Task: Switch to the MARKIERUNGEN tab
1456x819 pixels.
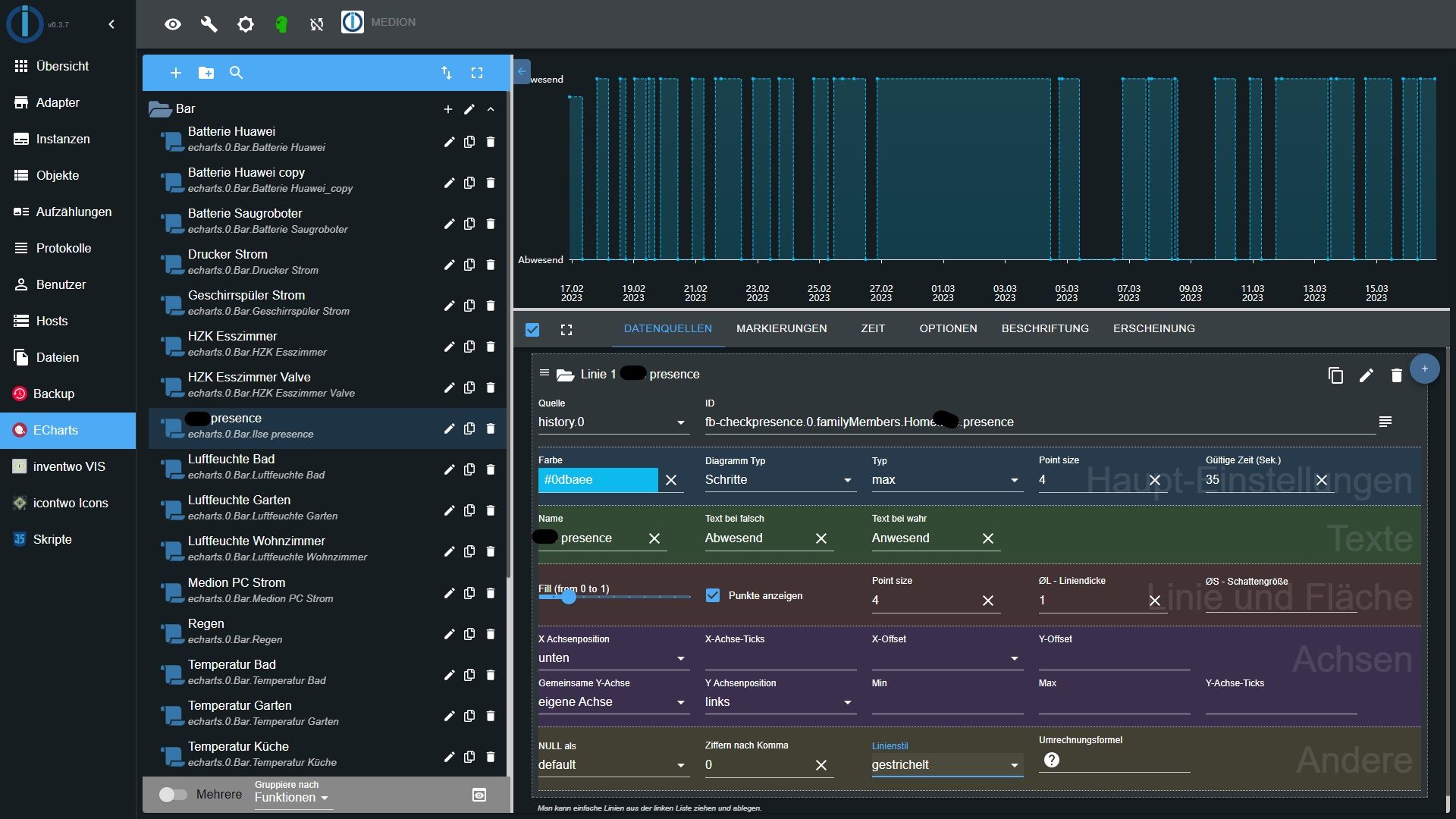Action: tap(781, 328)
